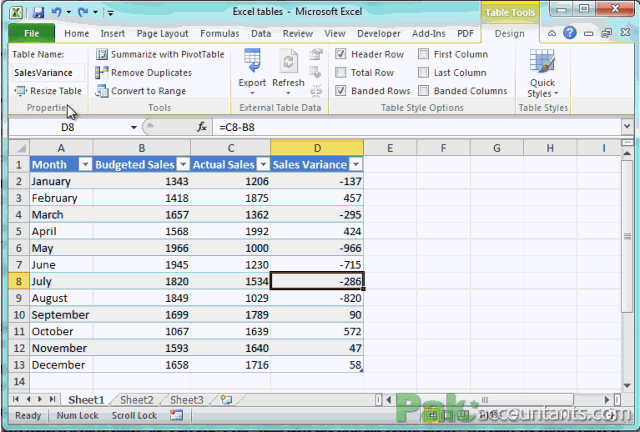Click the Export table icon
The height and width of the screenshot is (432, 640).
(x=252, y=61)
